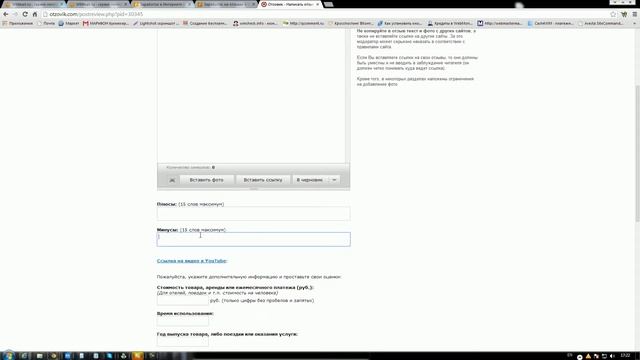640x360 pixels.
Task: Click the page vertical scrollbar
Action: pyautogui.click(x=637, y=153)
